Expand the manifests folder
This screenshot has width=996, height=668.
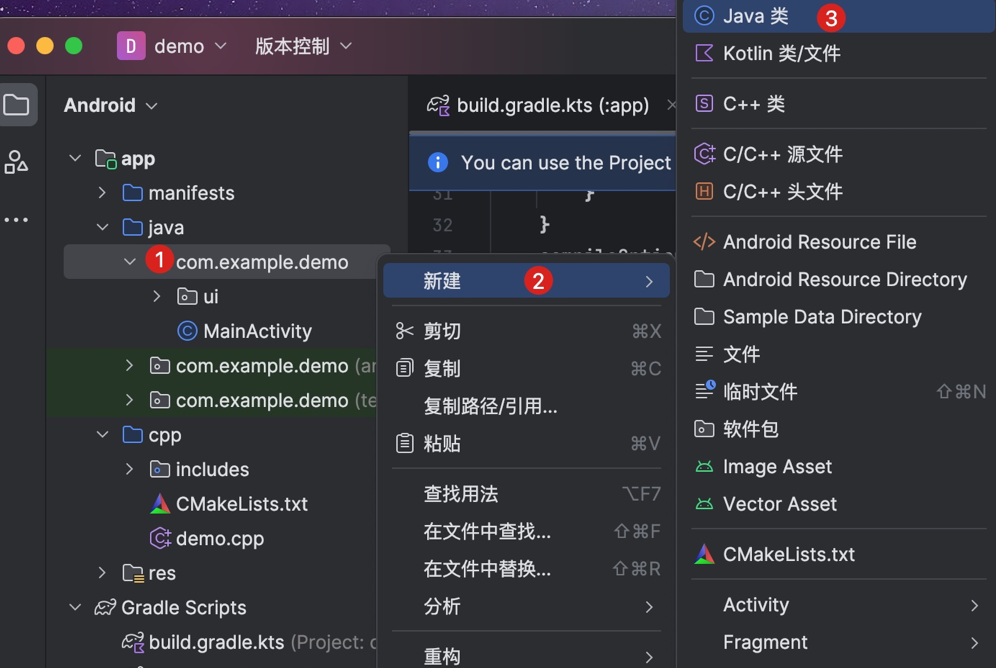point(102,192)
